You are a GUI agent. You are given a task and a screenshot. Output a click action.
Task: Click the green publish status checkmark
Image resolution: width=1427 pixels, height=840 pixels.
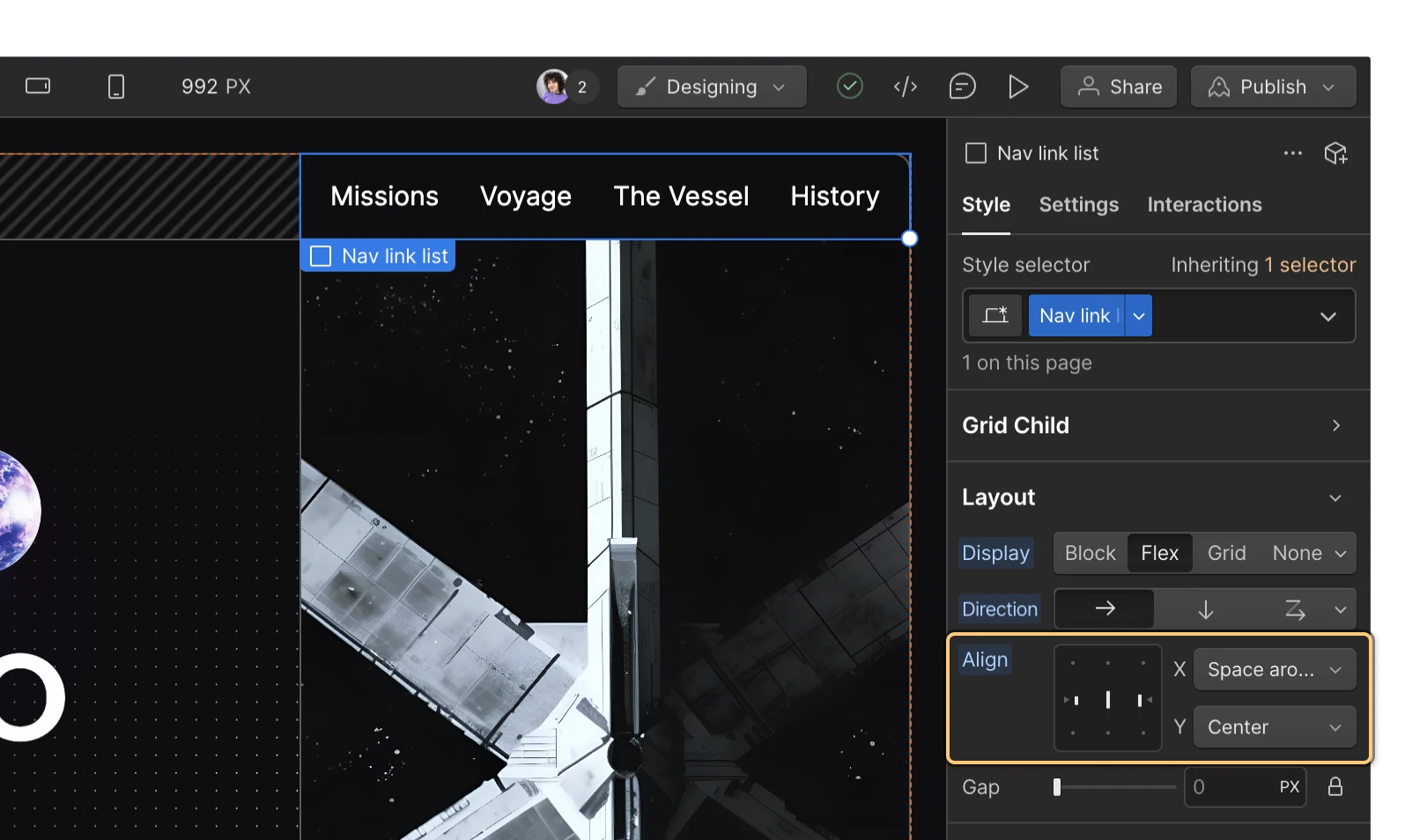[849, 86]
